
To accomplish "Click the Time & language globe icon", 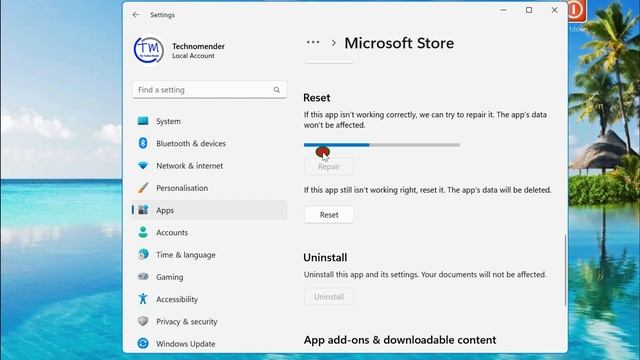I will (x=143, y=254).
